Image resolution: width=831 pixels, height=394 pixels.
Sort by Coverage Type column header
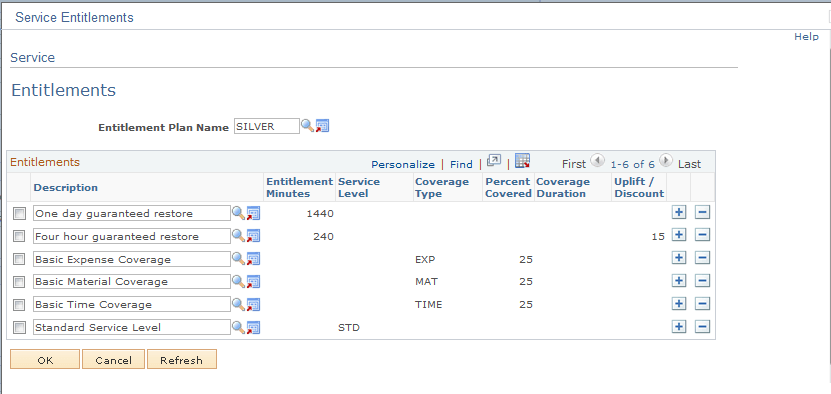coord(442,187)
